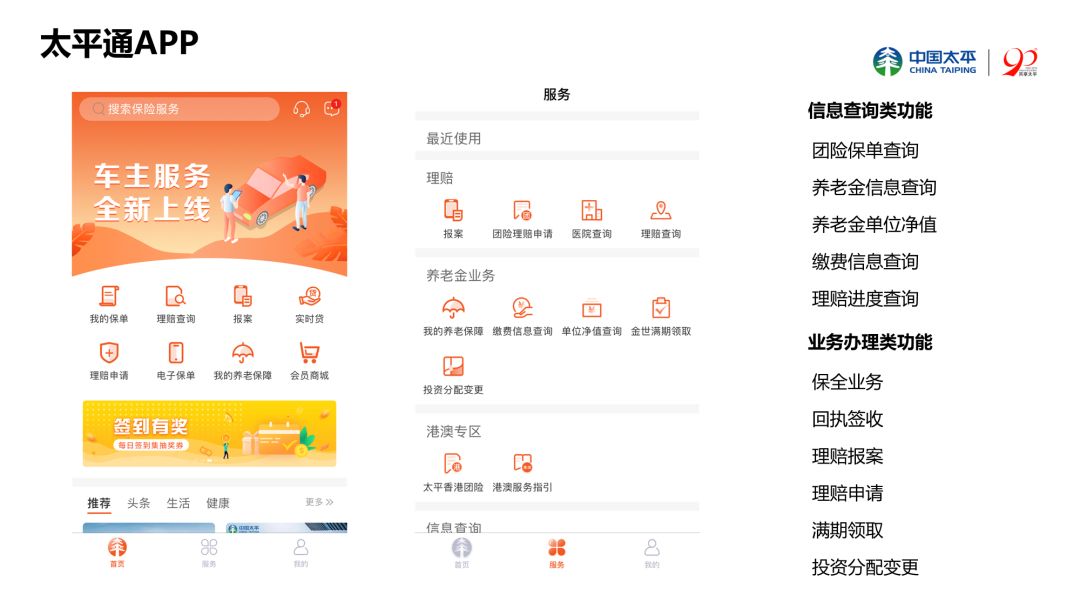Click the 理赔申请 list item on the right
The image size is (1080, 608).
point(847,494)
